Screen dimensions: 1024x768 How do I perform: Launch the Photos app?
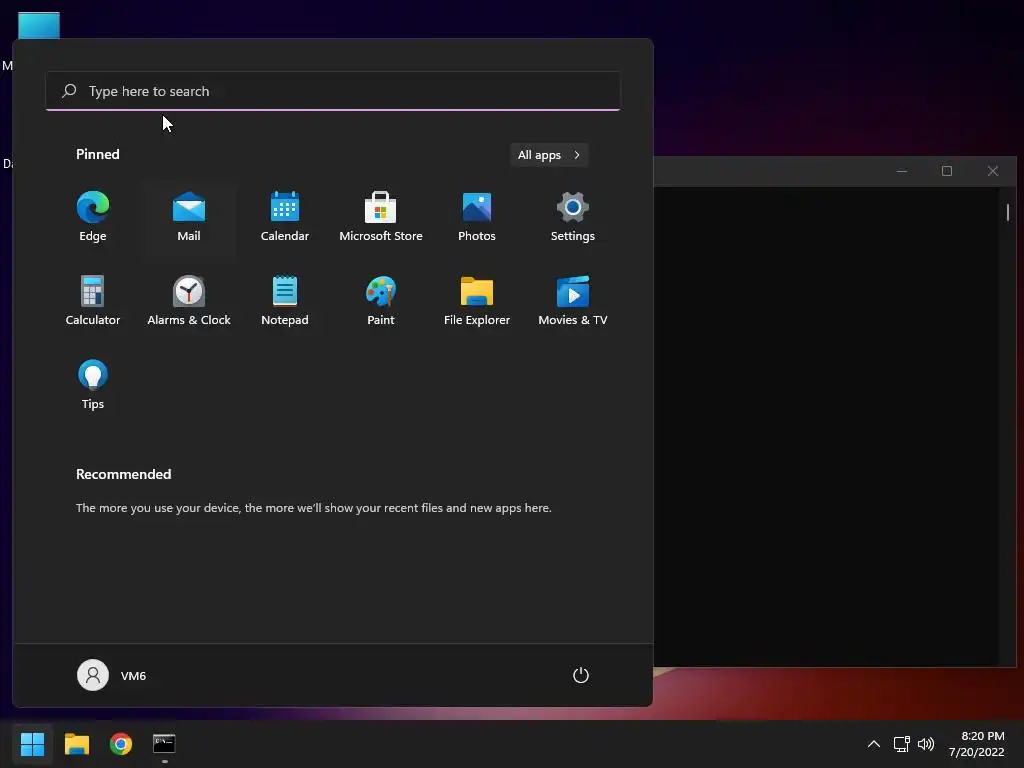[x=477, y=217]
